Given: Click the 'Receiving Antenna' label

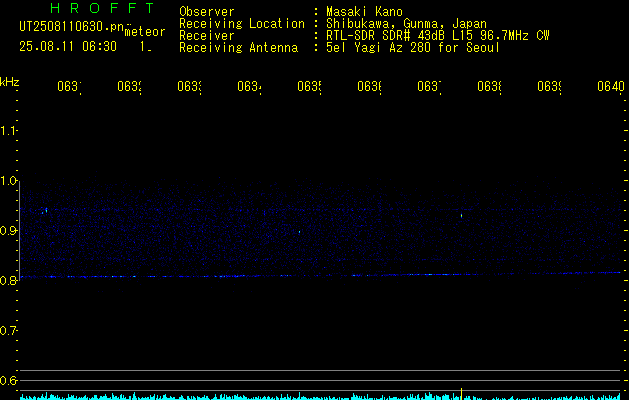Looking at the screenshot, I should pyautogui.click(x=239, y=48).
